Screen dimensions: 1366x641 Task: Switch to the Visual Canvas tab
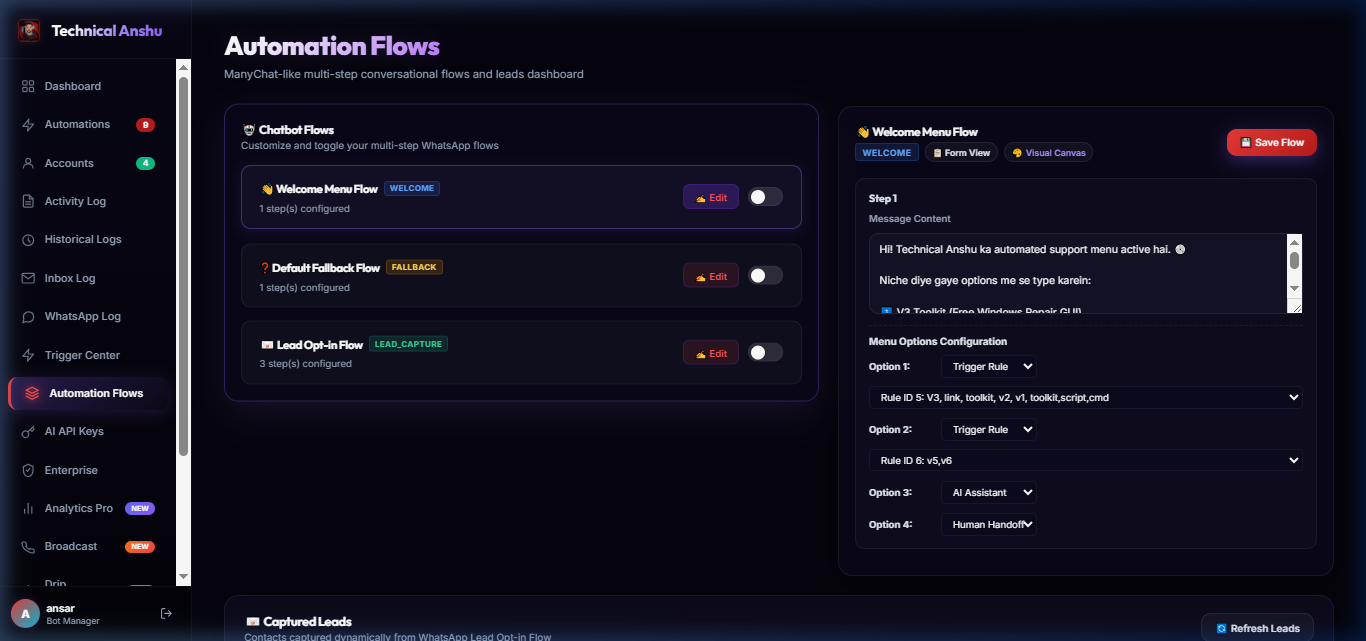click(1048, 153)
